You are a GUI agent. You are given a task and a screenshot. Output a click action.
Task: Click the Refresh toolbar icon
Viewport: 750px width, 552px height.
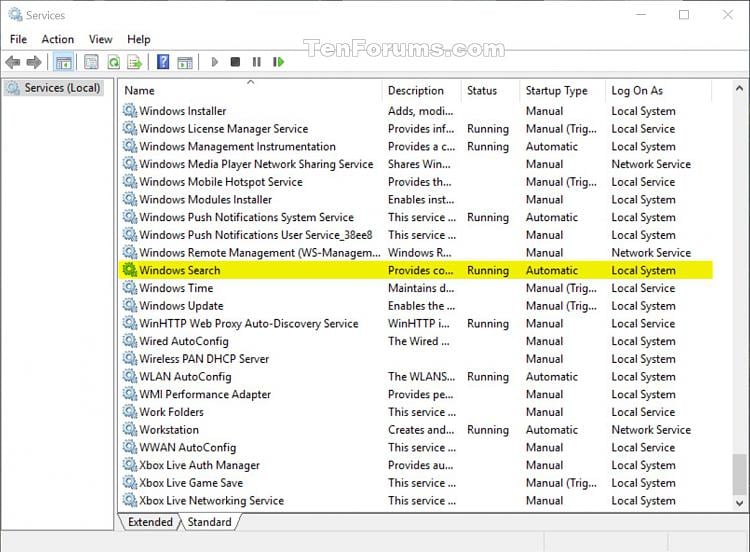tap(113, 62)
